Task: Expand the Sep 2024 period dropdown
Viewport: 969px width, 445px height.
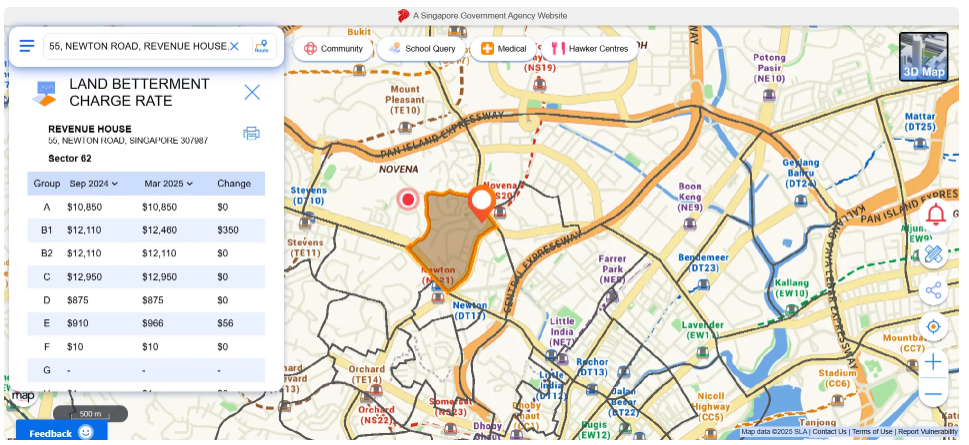Action: click(x=94, y=184)
